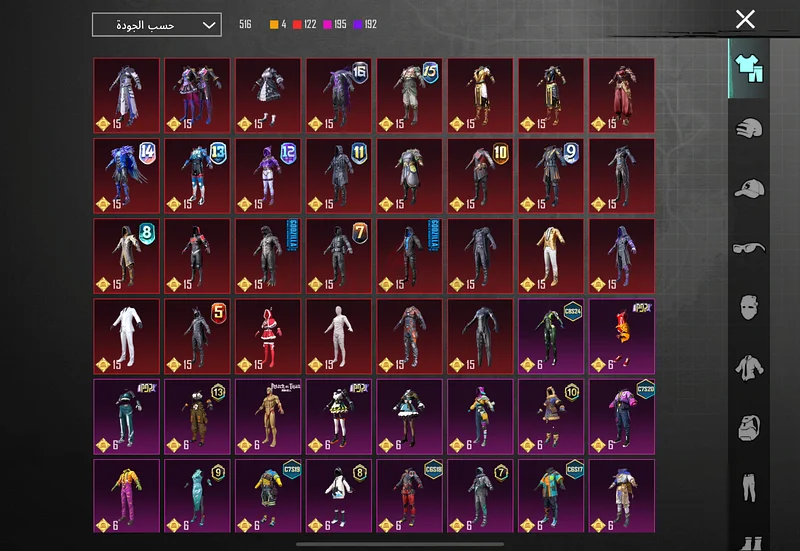
Task: Select the dark outfit with red badge 5
Action: pos(197,336)
